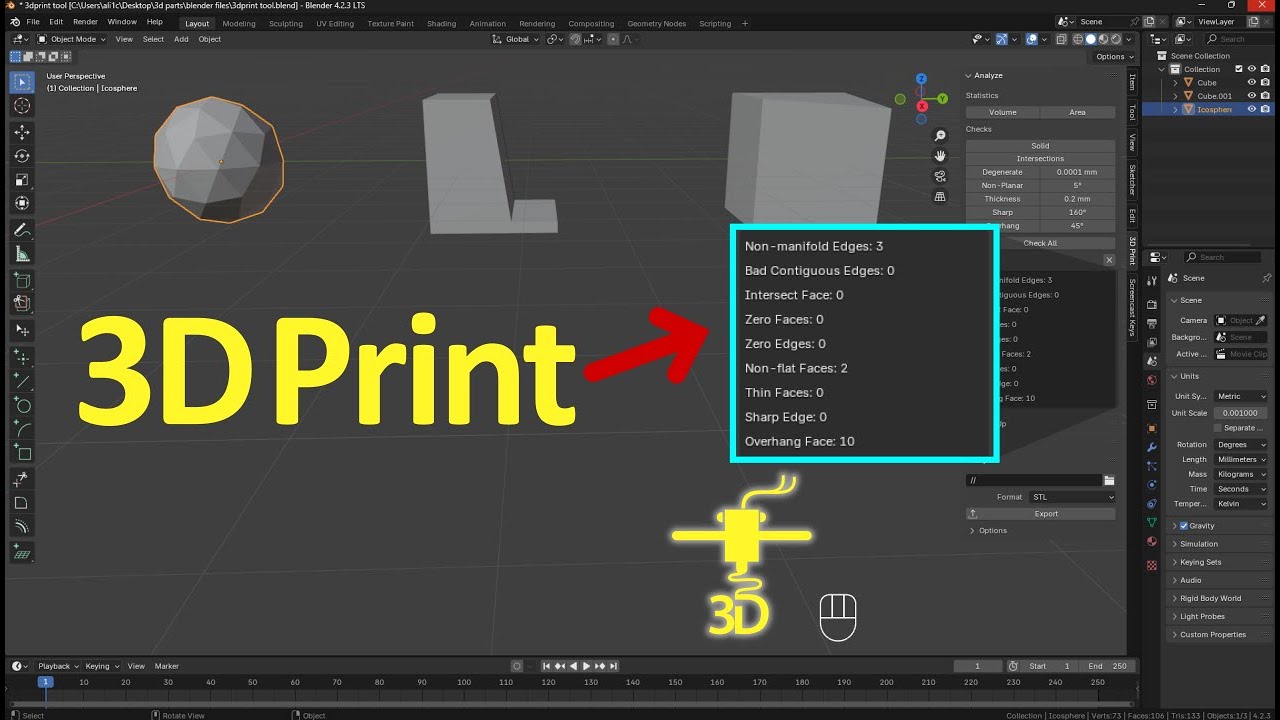Pick the Transform tool

click(22, 204)
